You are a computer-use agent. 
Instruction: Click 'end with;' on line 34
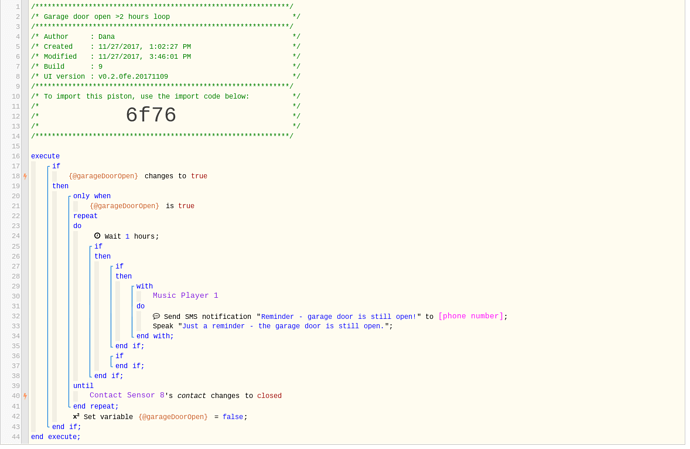coord(155,336)
